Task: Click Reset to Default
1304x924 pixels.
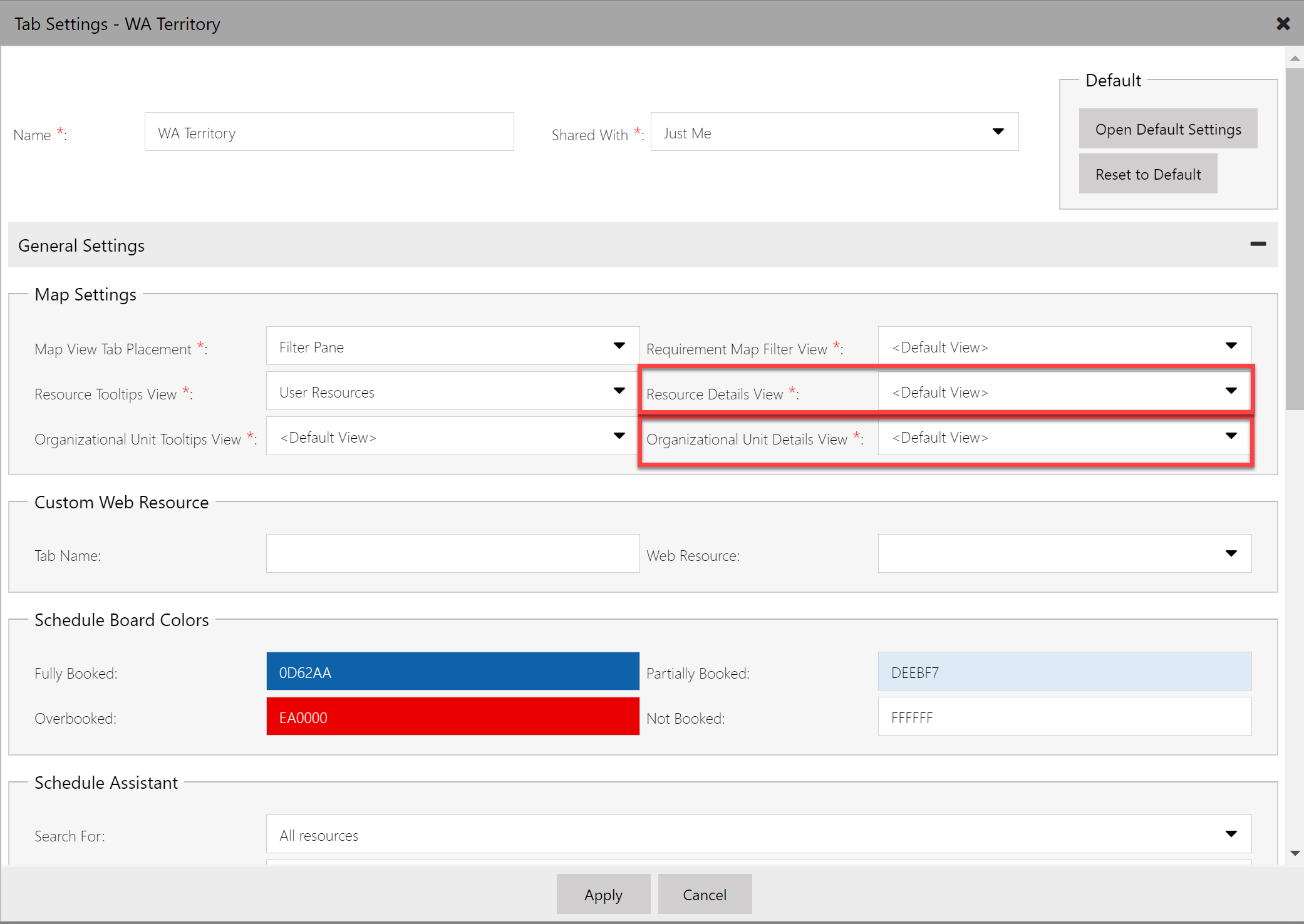Action: pos(1148,173)
